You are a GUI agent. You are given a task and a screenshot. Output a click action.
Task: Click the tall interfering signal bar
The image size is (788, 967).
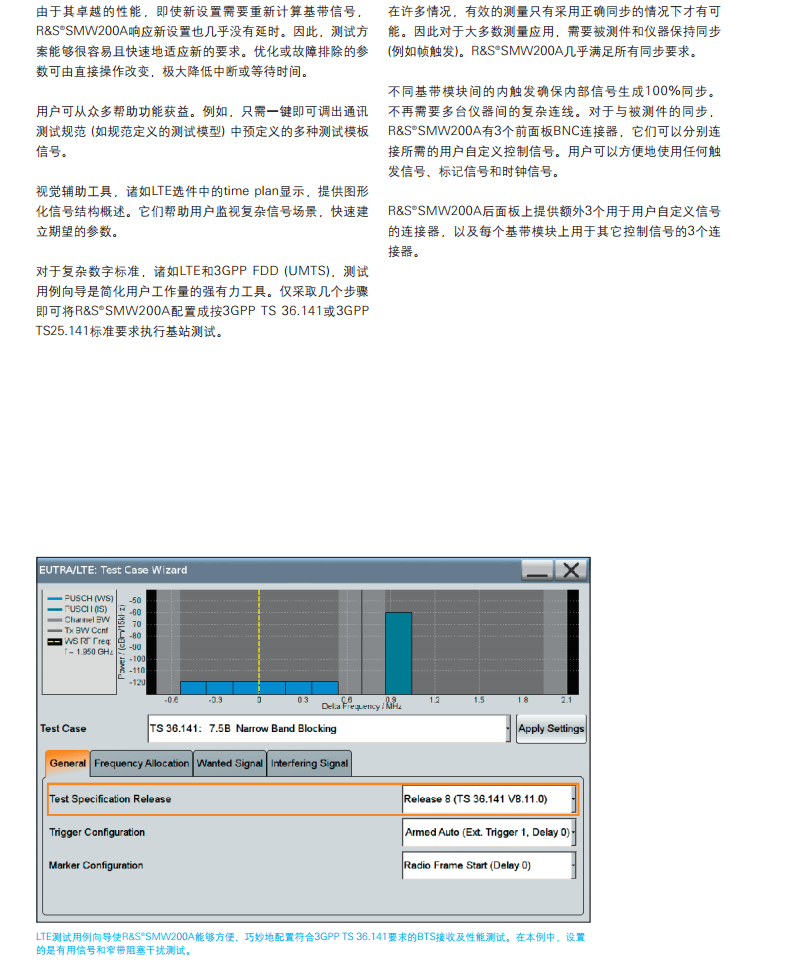(398, 652)
